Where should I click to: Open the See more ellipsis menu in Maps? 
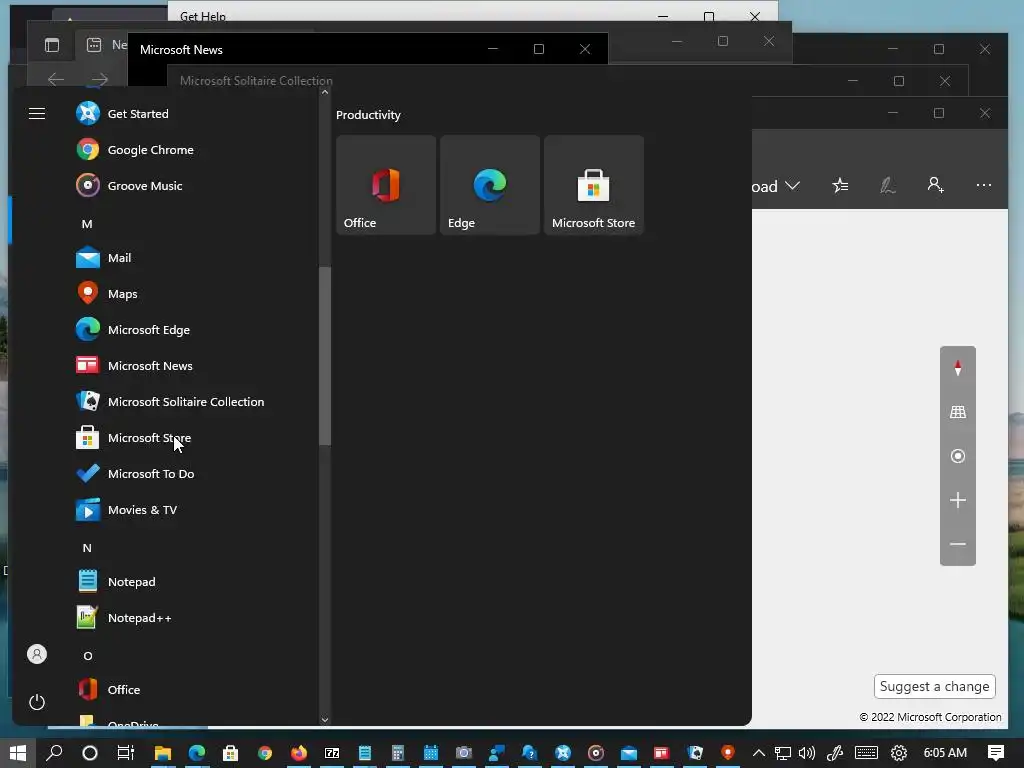984,185
